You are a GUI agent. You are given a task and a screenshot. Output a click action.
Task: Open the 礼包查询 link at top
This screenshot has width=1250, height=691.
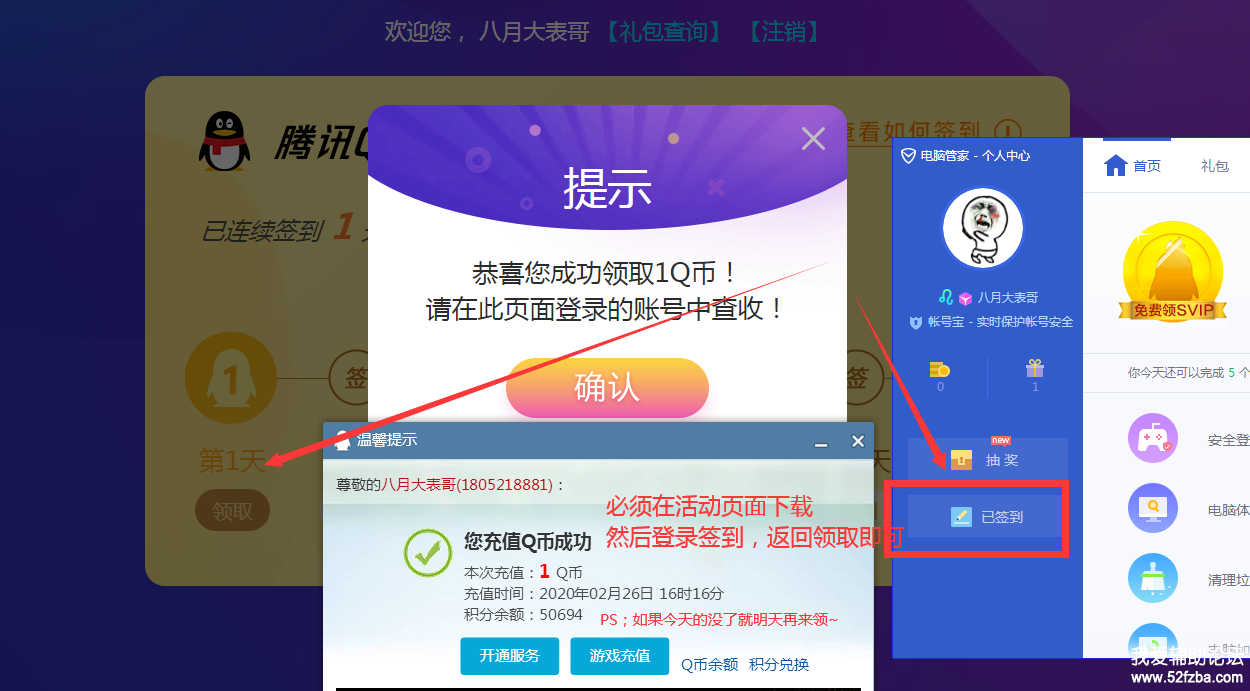[664, 32]
